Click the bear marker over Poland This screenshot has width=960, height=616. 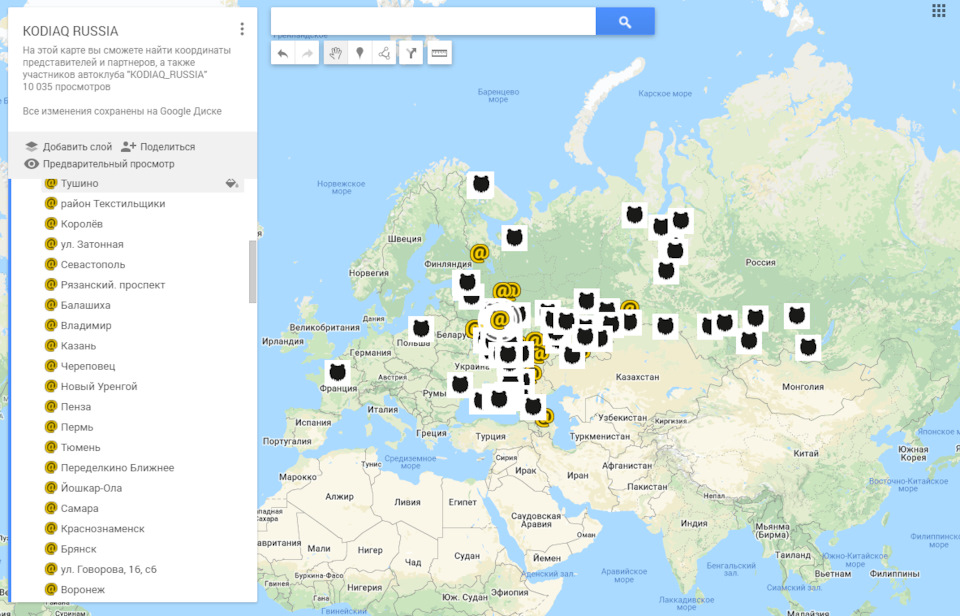[421, 328]
